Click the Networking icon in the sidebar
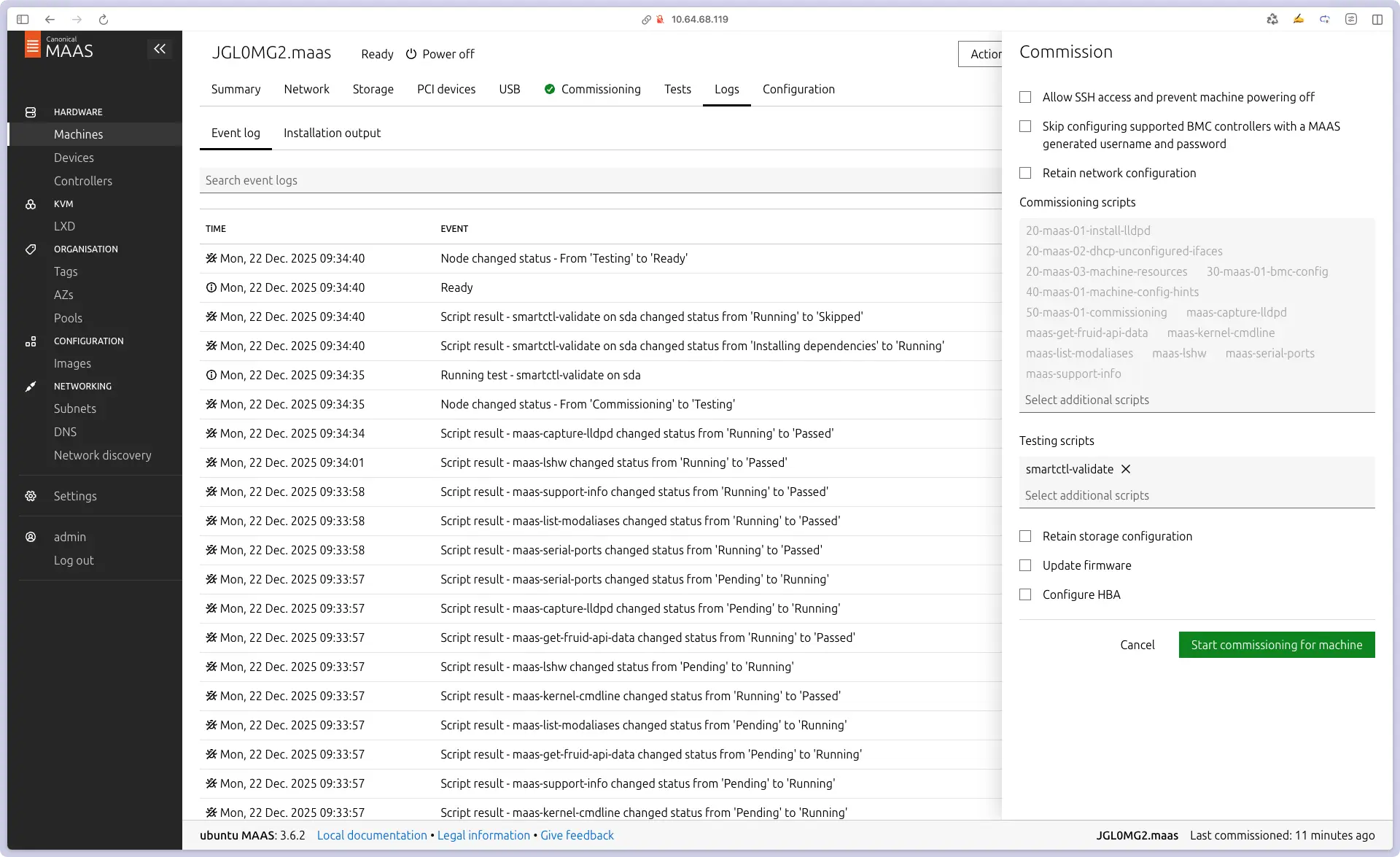The width and height of the screenshot is (1400, 857). pos(31,387)
